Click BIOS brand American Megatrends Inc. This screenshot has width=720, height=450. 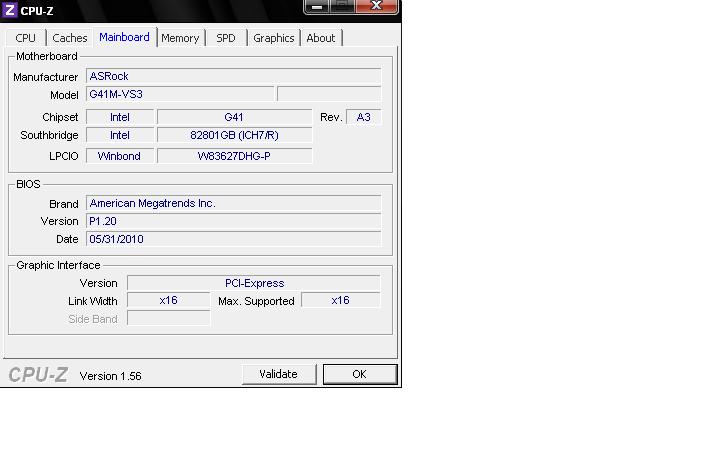[x=233, y=203]
